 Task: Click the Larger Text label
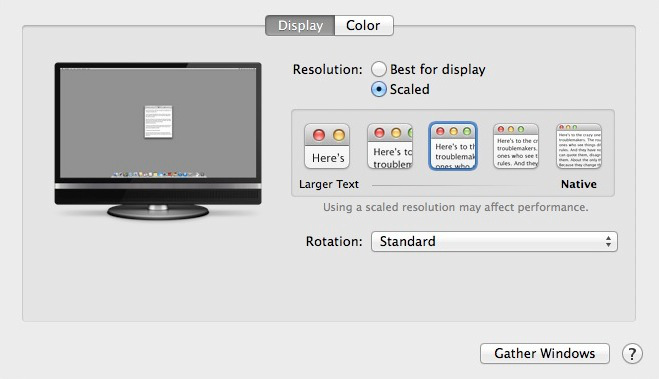click(x=329, y=184)
